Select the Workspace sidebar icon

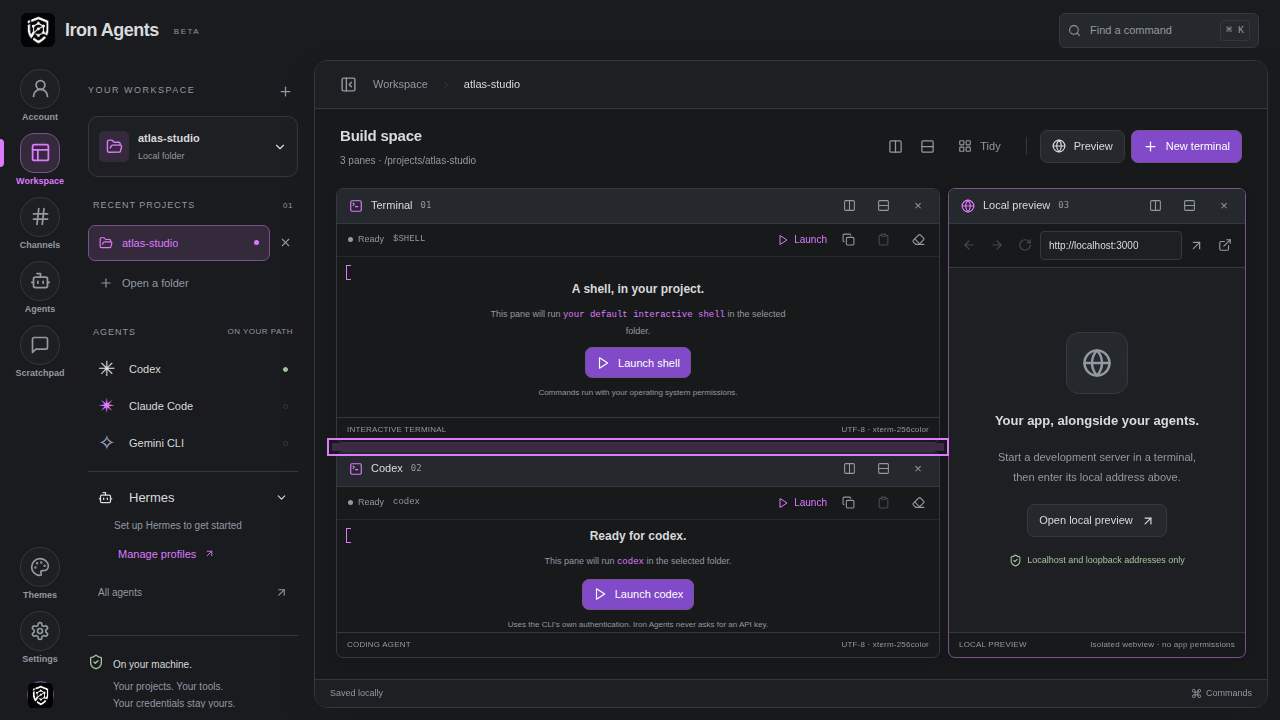click(x=40, y=153)
